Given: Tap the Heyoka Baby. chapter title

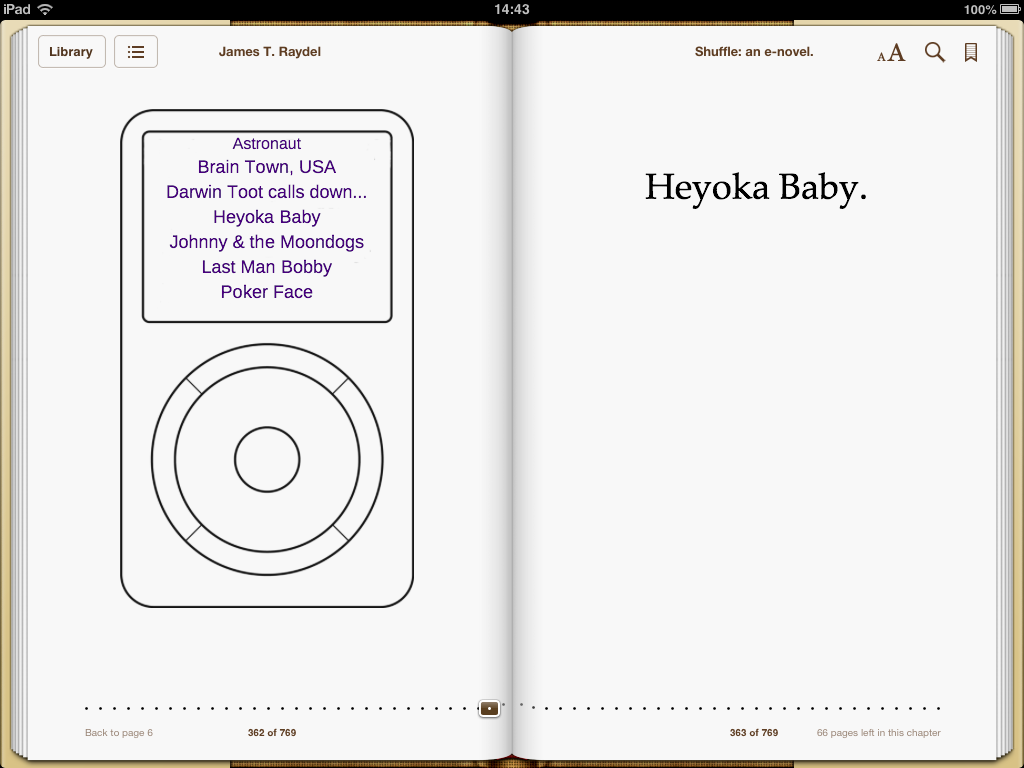Looking at the screenshot, I should point(756,187).
